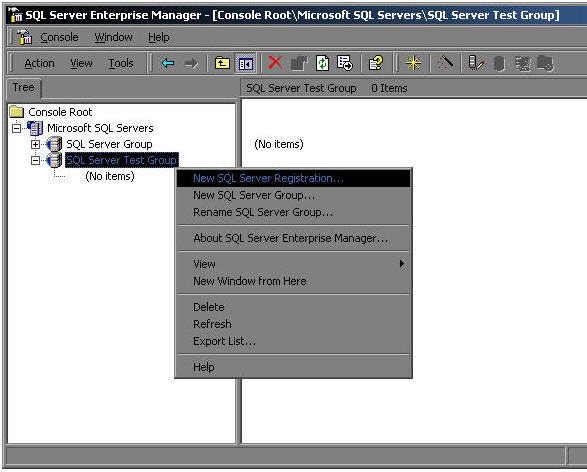This screenshot has width=587, height=472.
Task: Open the Tools menu
Action: coord(121,64)
